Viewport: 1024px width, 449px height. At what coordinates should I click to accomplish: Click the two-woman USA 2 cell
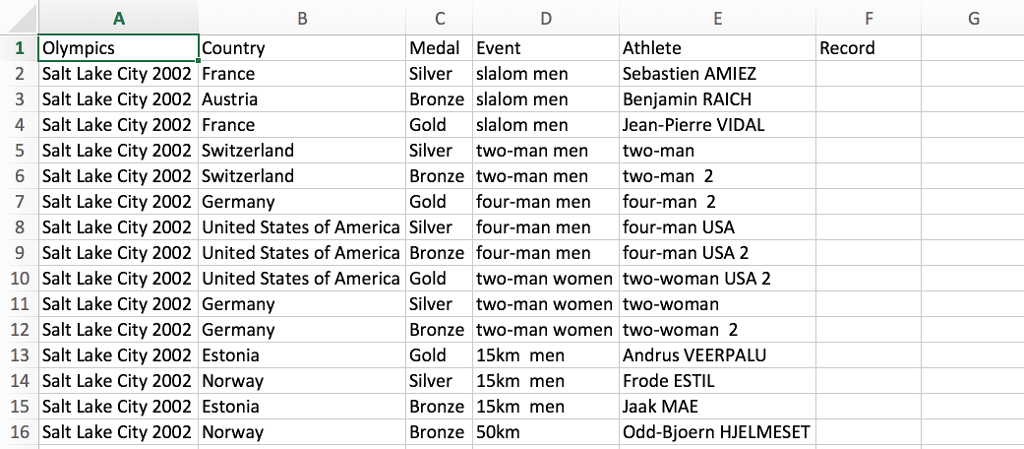tap(717, 279)
